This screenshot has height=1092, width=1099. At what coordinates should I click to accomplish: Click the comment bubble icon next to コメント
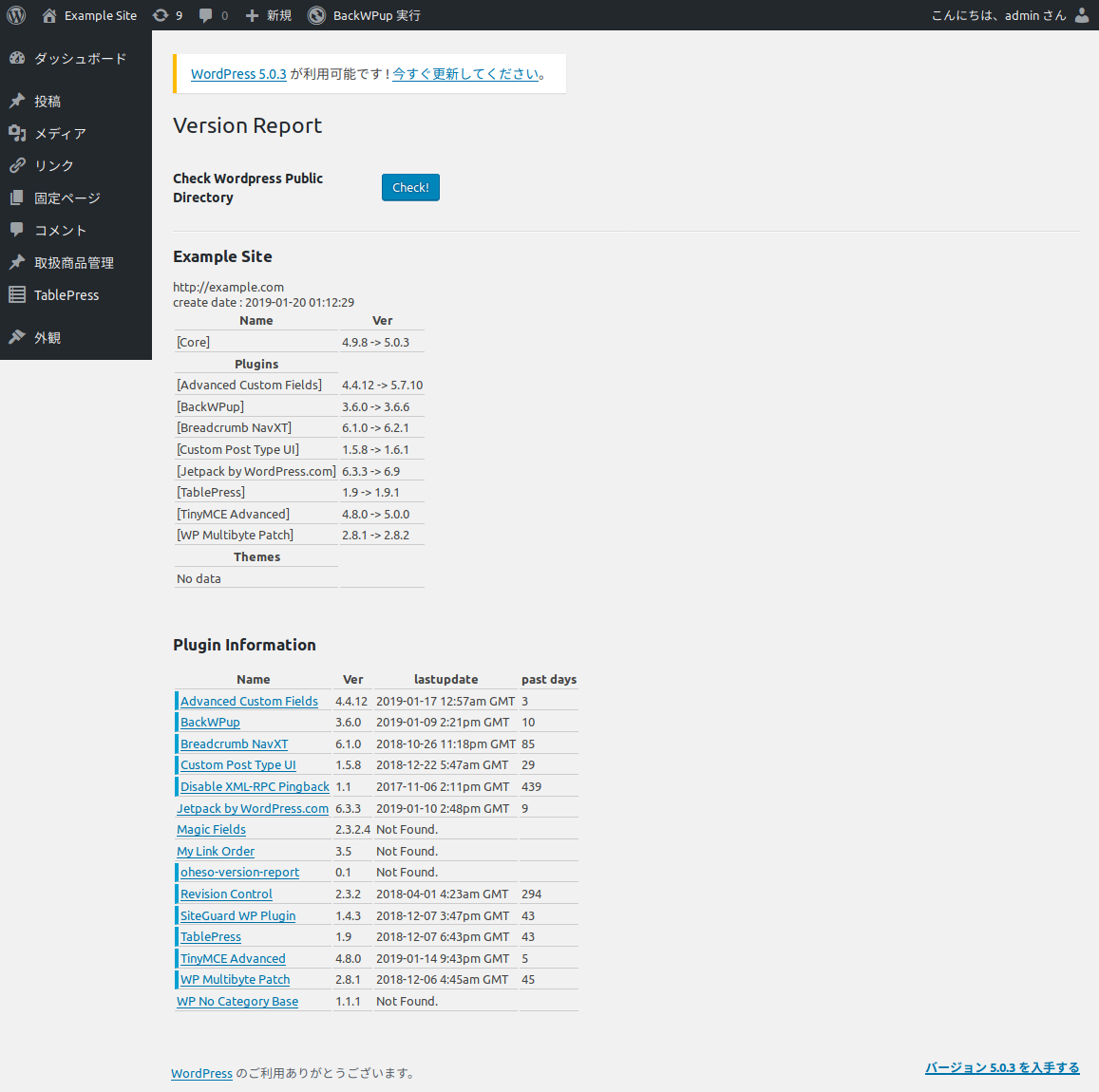click(17, 230)
